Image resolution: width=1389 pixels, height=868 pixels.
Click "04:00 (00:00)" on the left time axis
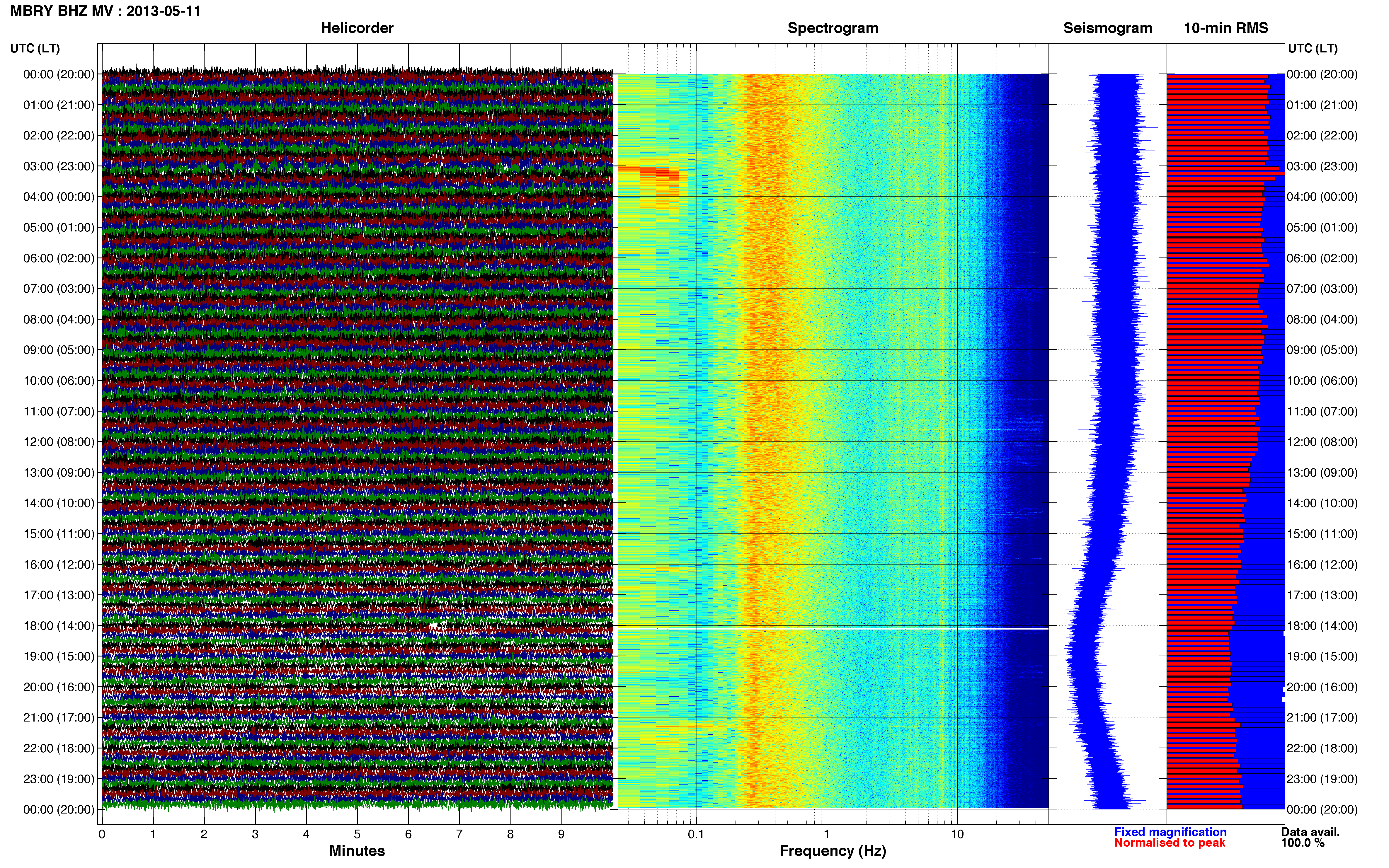tap(59, 197)
